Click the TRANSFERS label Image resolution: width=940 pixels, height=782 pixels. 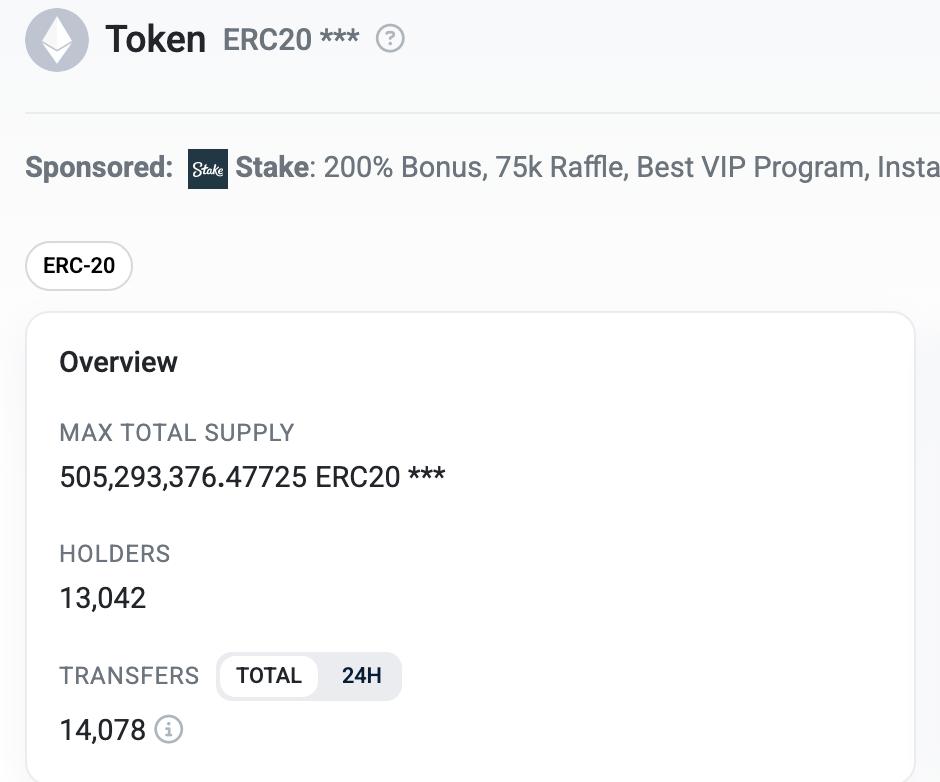(x=129, y=676)
